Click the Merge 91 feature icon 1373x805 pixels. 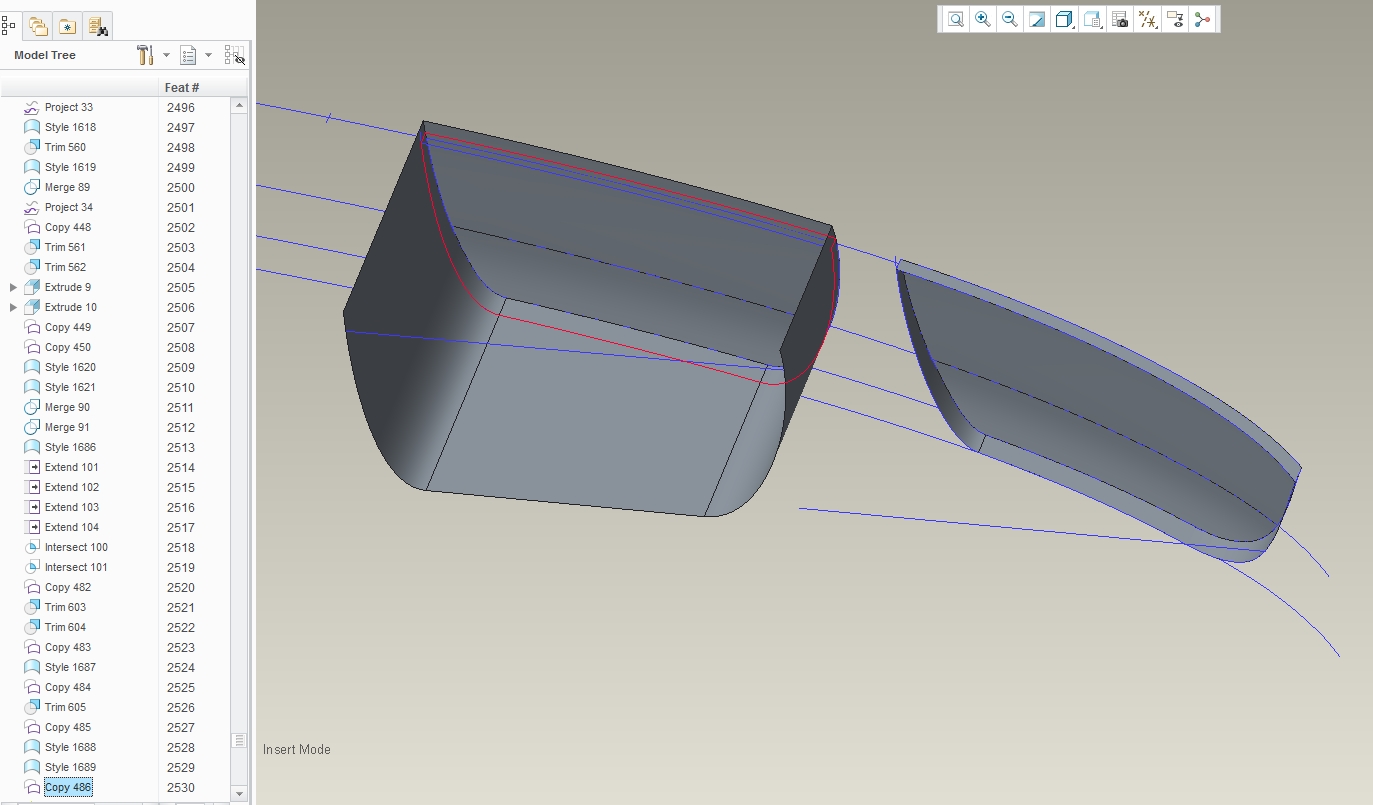tap(32, 427)
